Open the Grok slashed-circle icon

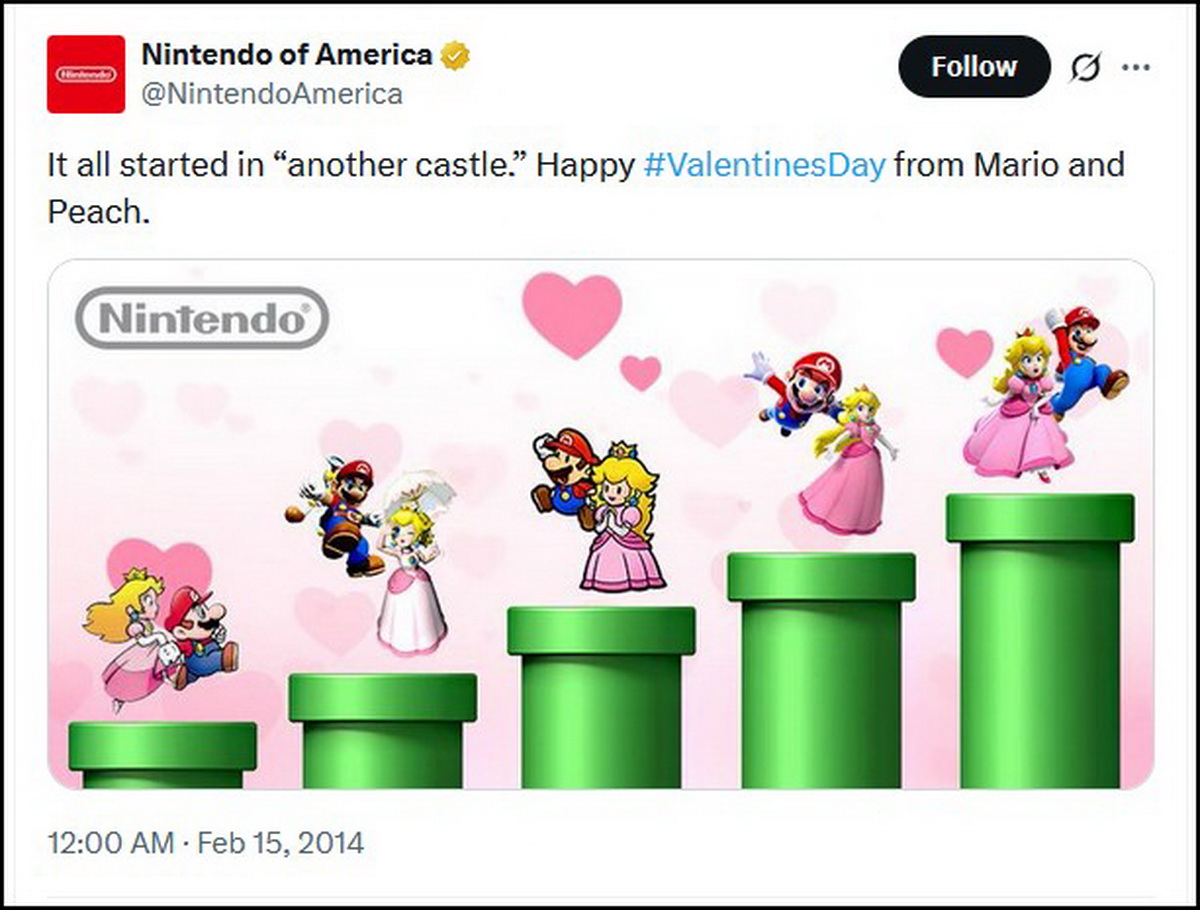point(1084,68)
